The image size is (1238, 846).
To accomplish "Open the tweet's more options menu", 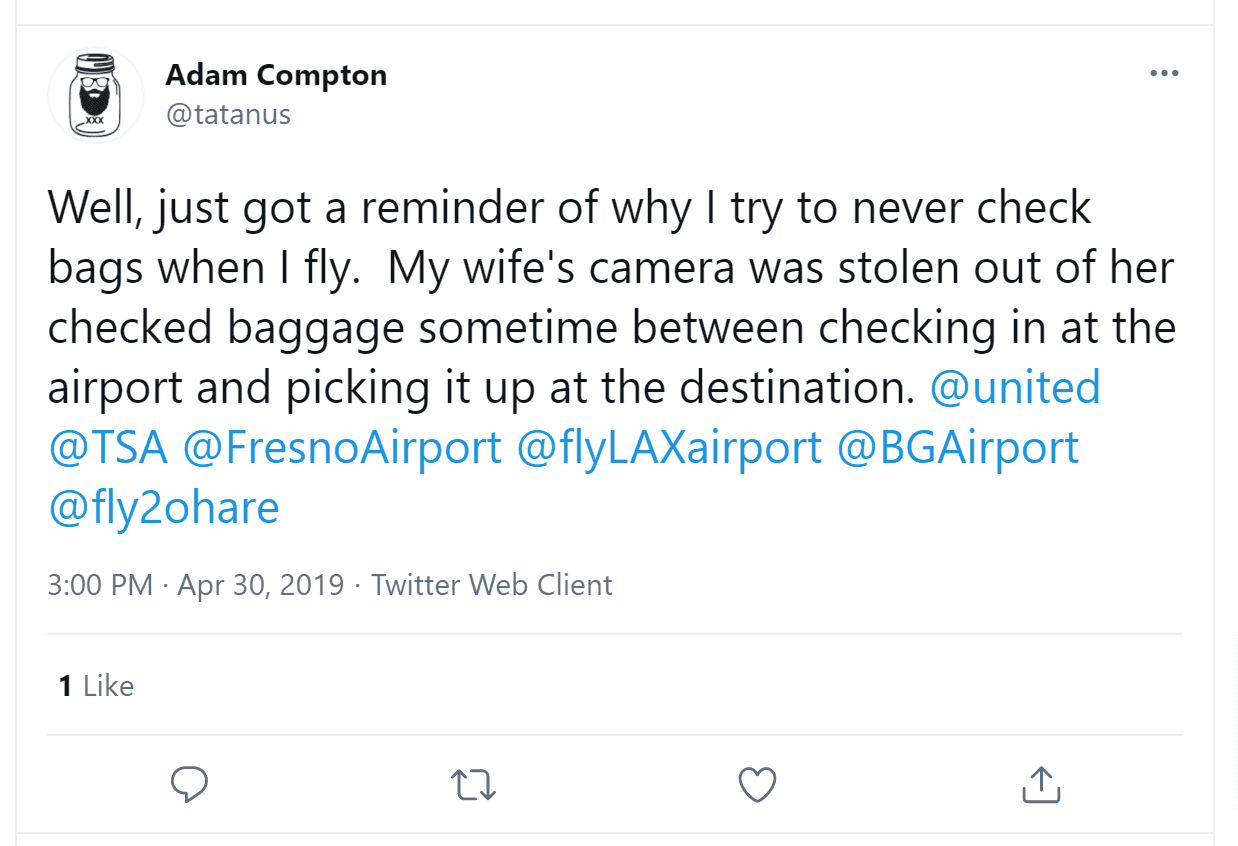I will [x=1164, y=74].
